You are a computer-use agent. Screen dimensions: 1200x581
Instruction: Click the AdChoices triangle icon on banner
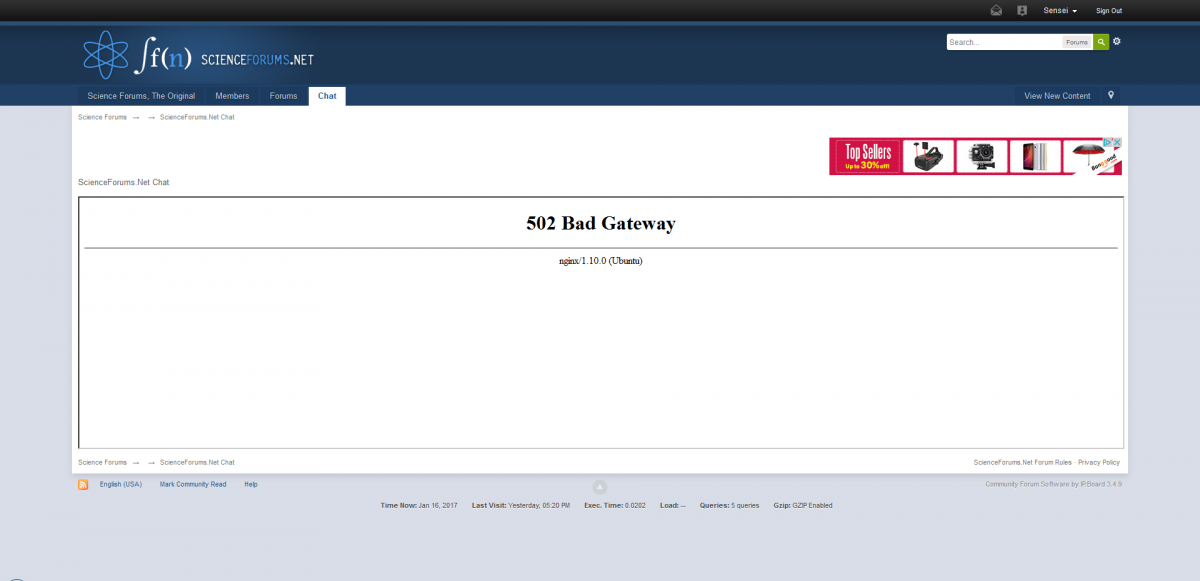[x=1108, y=142]
